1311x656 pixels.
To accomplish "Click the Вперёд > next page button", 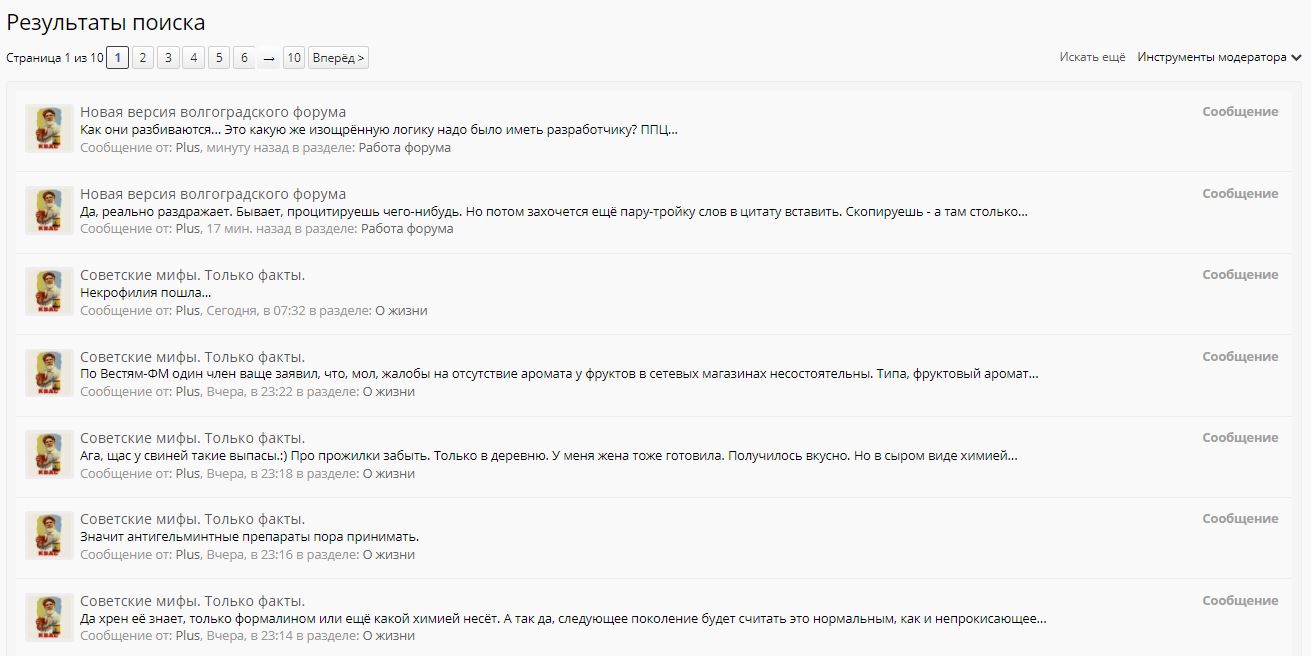I will (x=338, y=58).
